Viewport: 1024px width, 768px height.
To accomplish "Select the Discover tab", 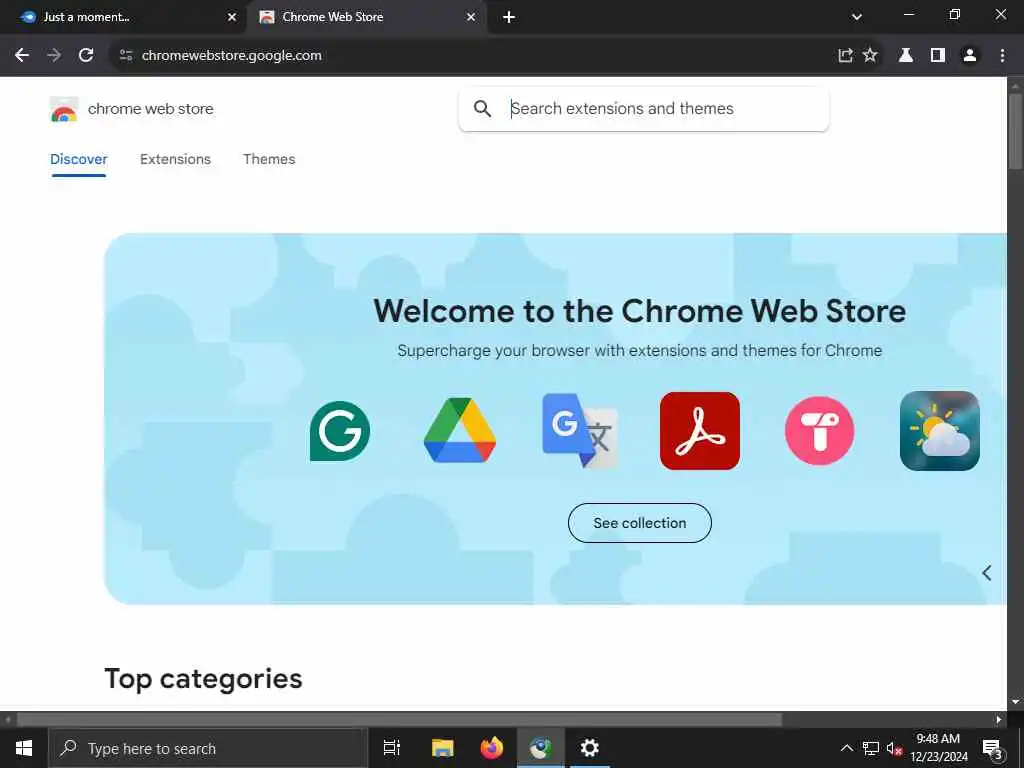I will (78, 159).
